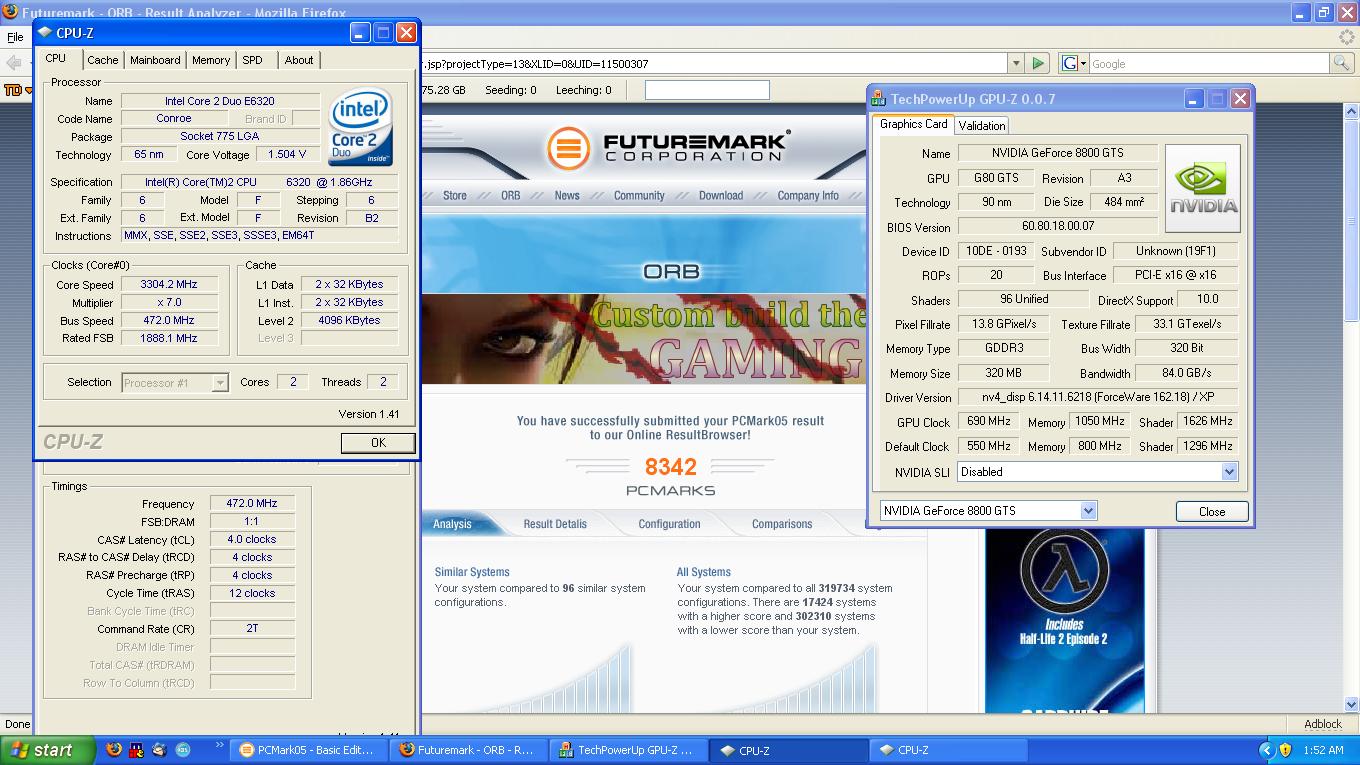Screen dimensions: 1360x765
Task: Click the Firefox URL address field
Action: click(713, 63)
